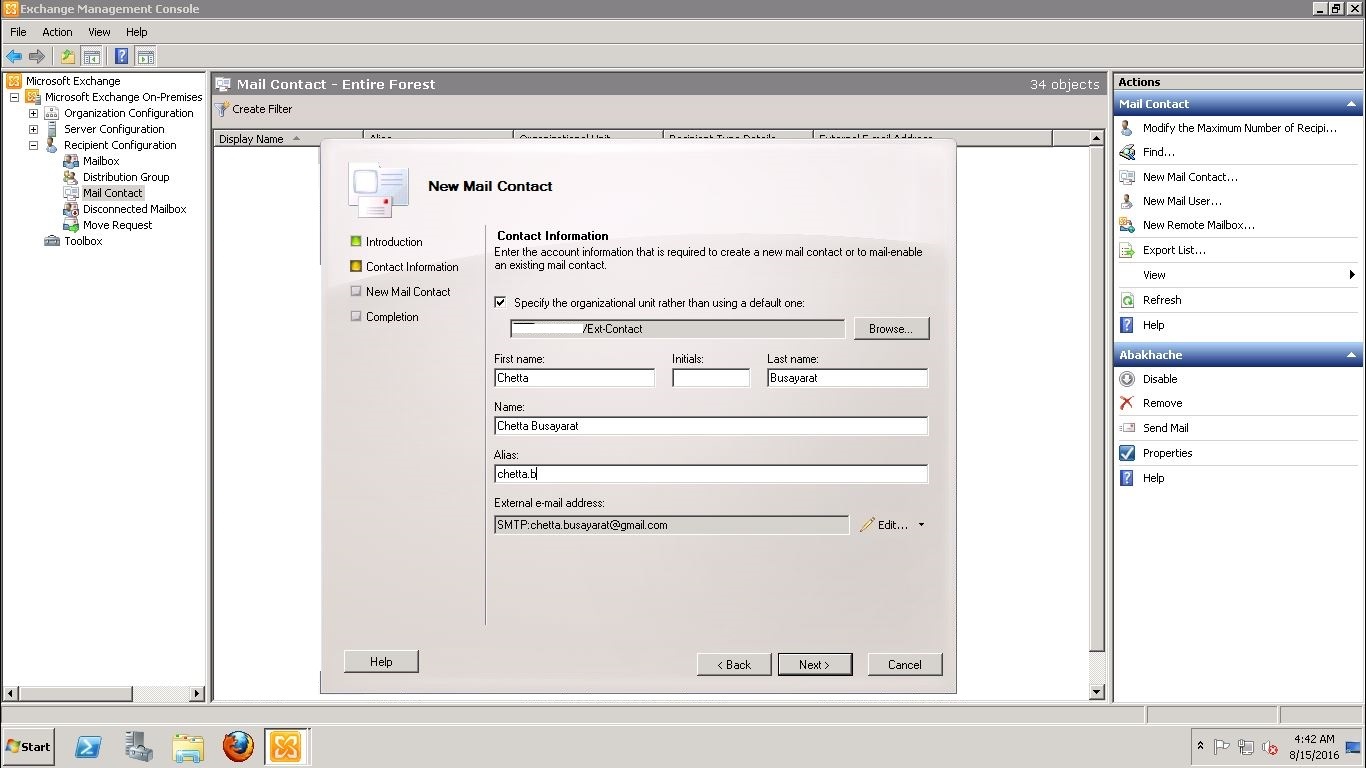This screenshot has width=1366, height=768.
Task: Click the First name input field
Action: (x=574, y=378)
